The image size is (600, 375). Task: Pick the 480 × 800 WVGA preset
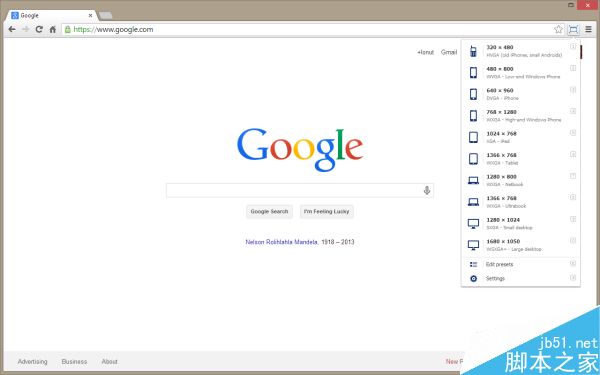[520, 72]
